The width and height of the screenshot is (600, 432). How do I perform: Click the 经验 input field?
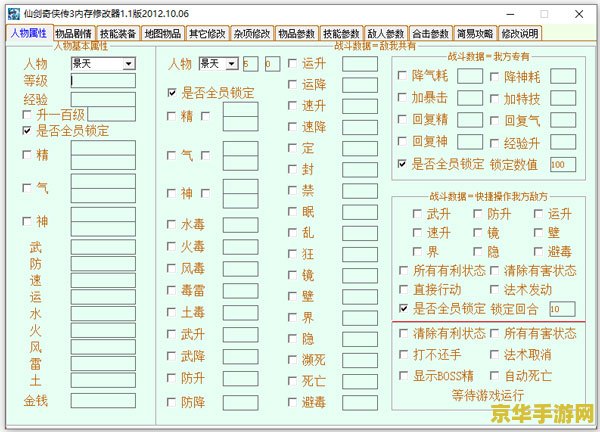coord(103,99)
